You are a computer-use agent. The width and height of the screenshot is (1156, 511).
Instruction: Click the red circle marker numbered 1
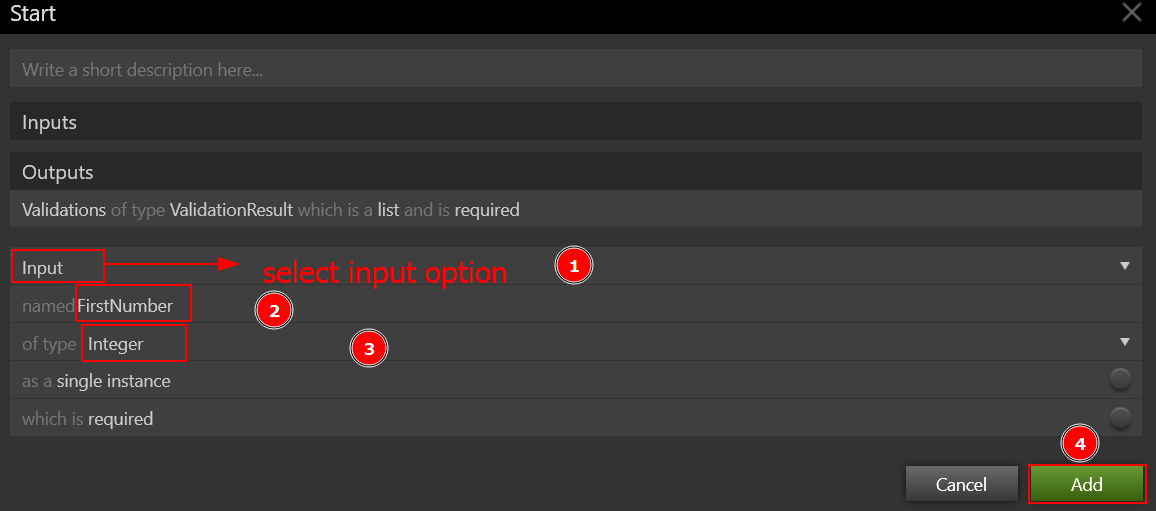(x=574, y=266)
